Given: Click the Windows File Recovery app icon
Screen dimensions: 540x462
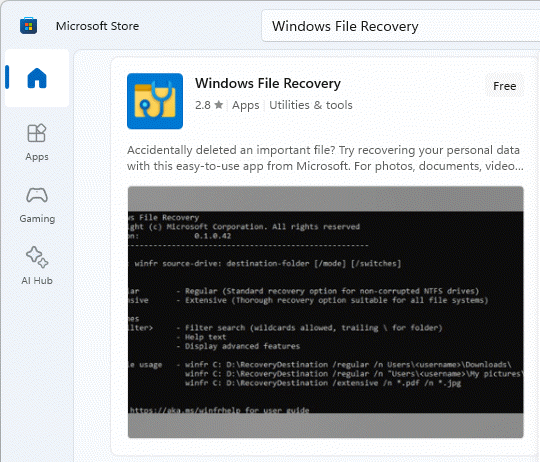Looking at the screenshot, I should [x=155, y=101].
